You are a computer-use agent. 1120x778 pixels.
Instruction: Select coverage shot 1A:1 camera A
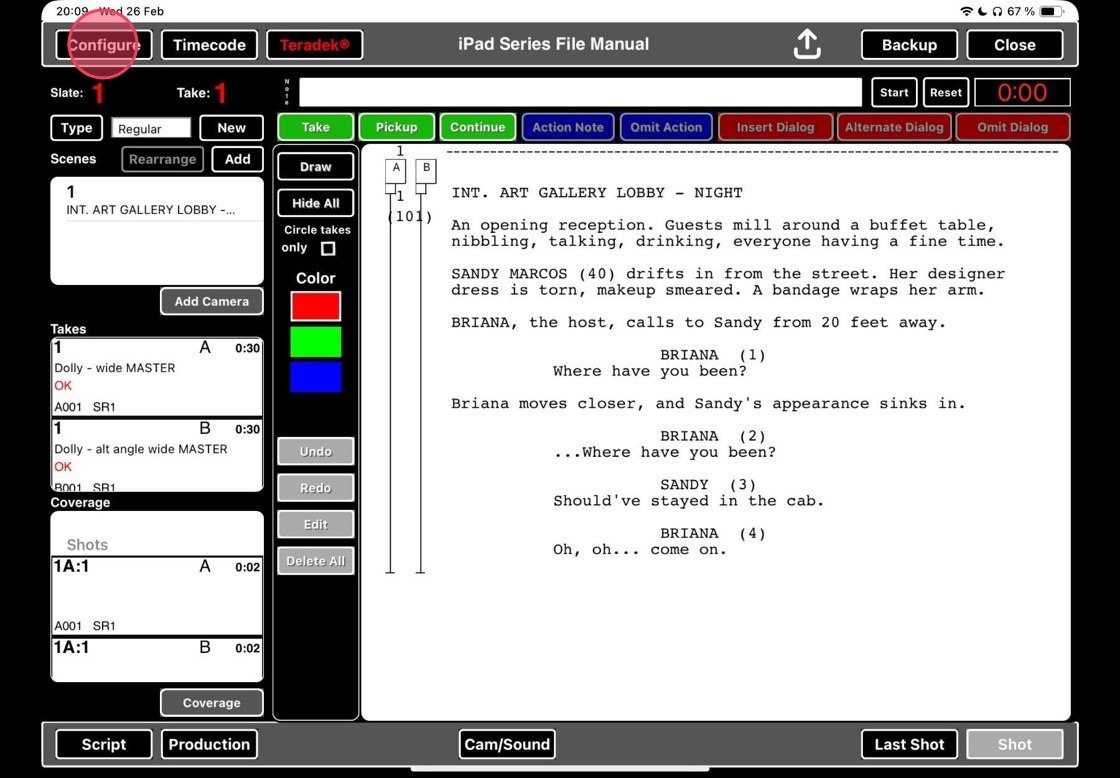click(x=157, y=596)
